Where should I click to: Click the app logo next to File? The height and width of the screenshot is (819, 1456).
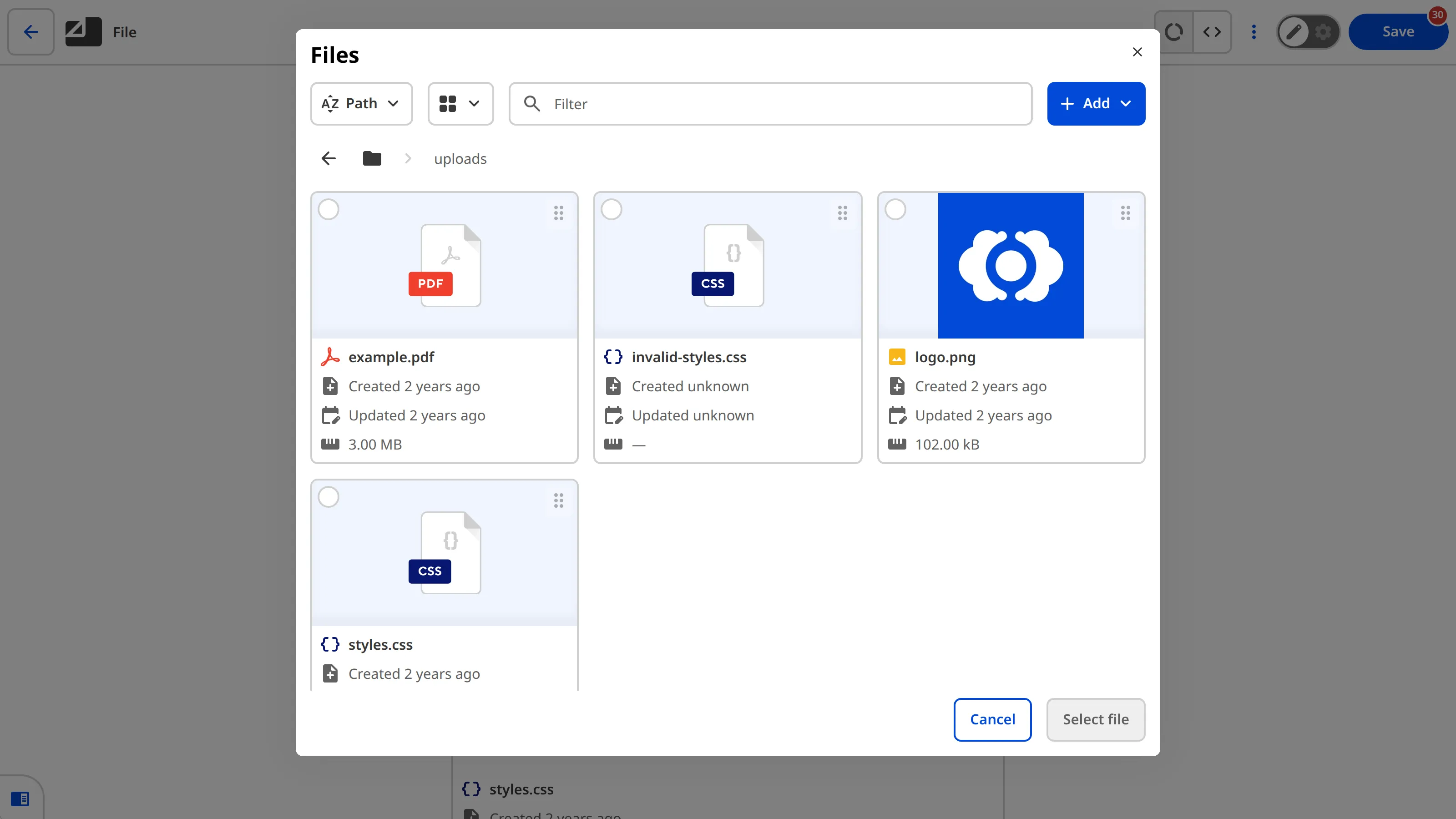(83, 32)
